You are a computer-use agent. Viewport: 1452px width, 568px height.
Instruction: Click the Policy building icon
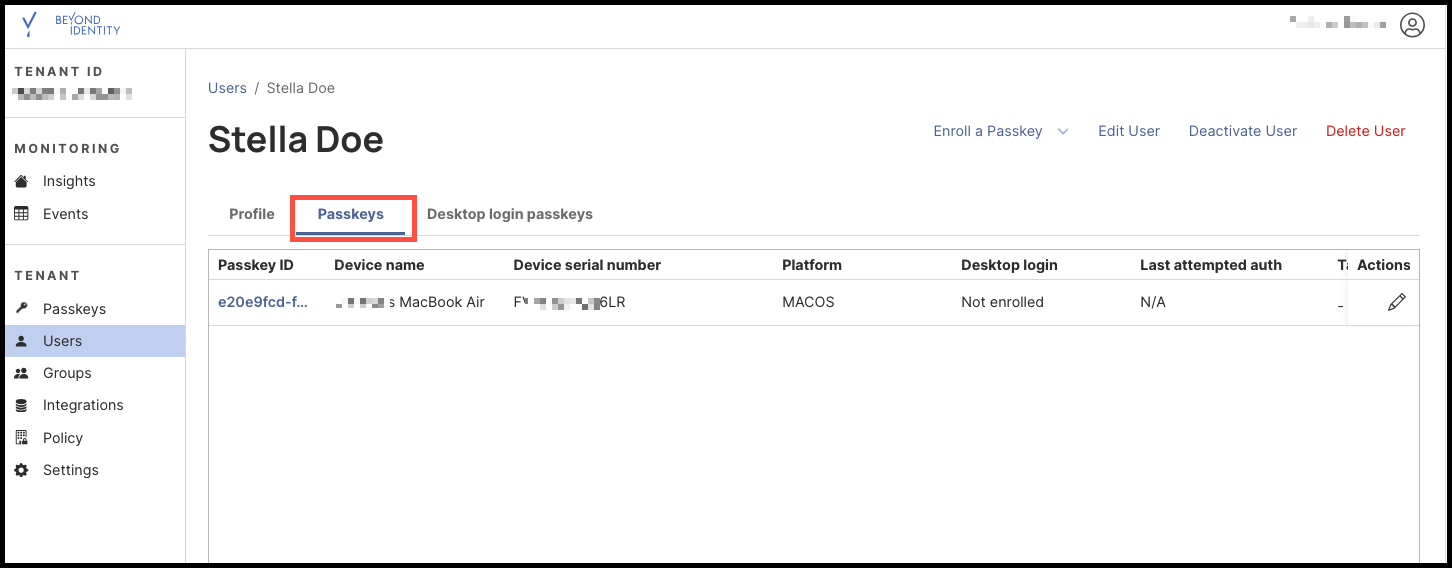(22, 438)
